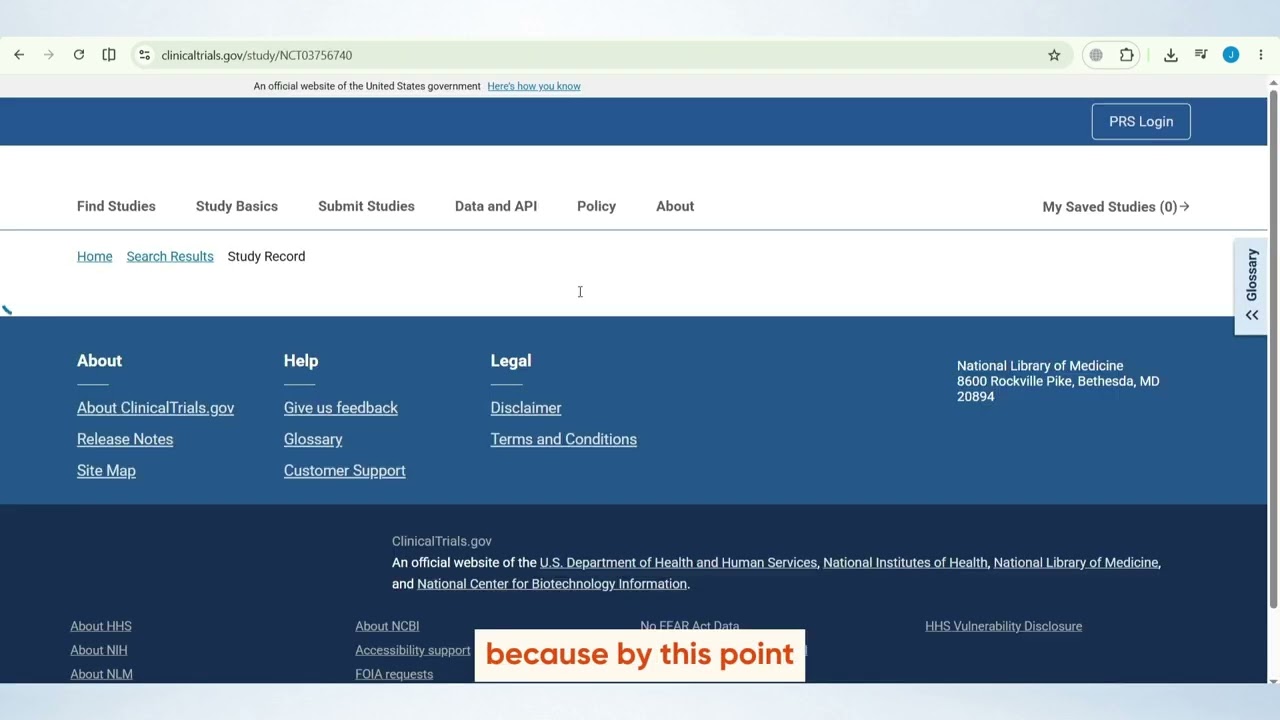The image size is (1280, 720).
Task: Open the Release Notes link
Action: pyautogui.click(x=125, y=439)
